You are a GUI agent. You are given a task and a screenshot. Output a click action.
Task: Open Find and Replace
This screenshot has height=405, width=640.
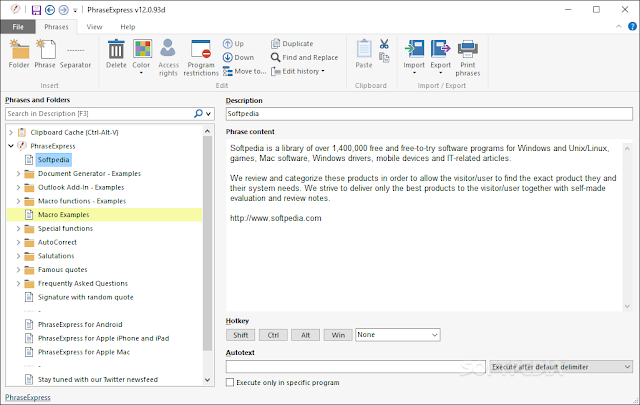(x=304, y=58)
